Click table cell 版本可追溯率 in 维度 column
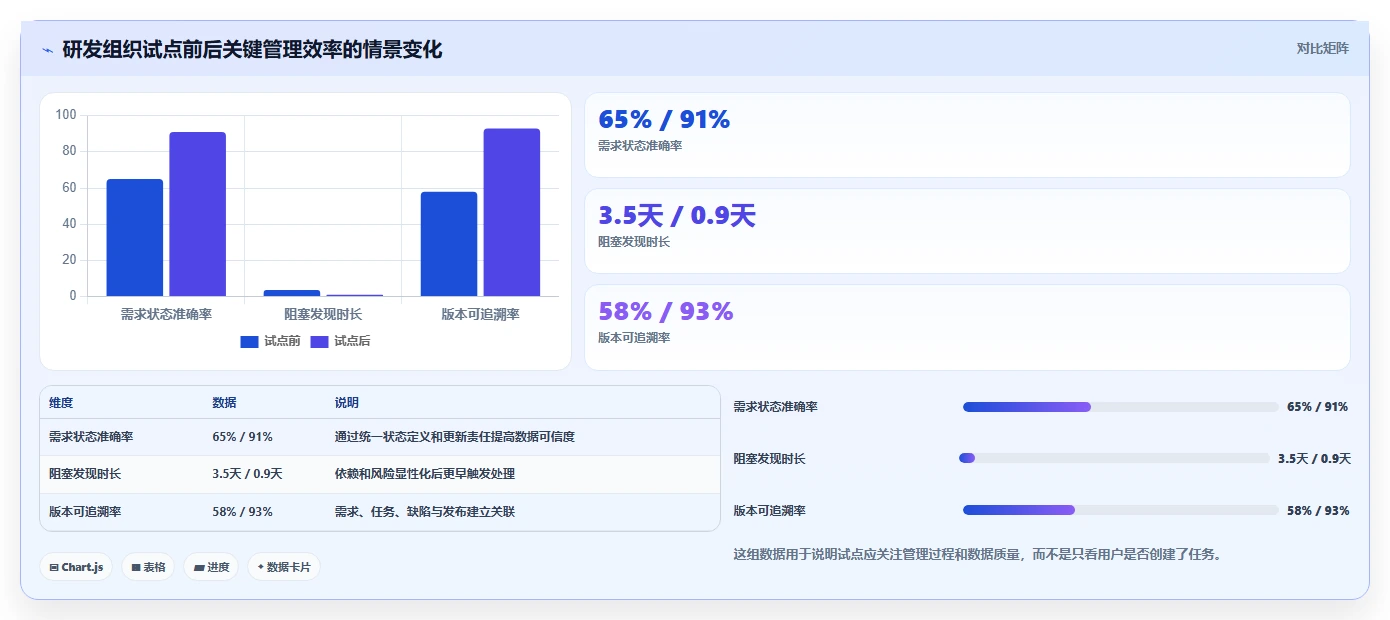 point(85,512)
